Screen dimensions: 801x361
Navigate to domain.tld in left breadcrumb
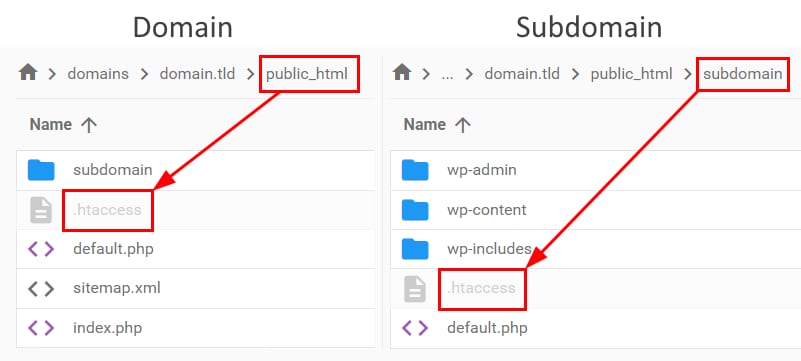click(197, 74)
